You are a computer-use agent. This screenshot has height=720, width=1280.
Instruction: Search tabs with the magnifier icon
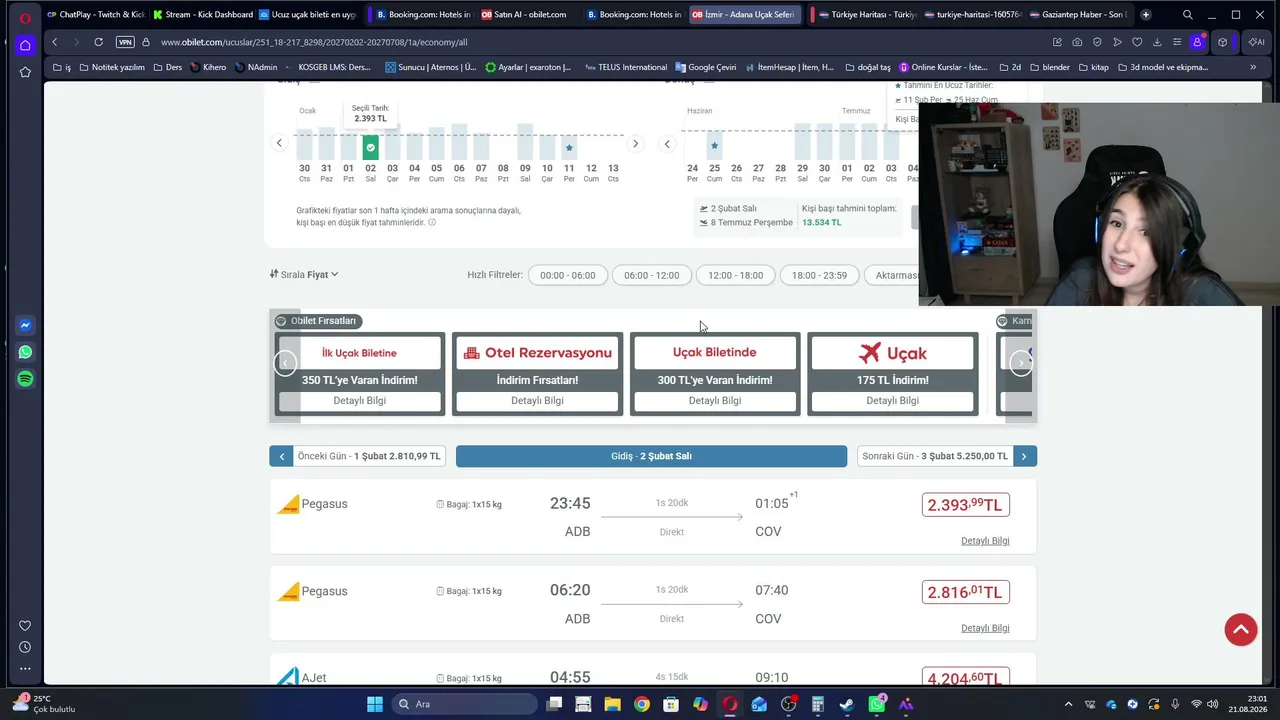(1188, 15)
